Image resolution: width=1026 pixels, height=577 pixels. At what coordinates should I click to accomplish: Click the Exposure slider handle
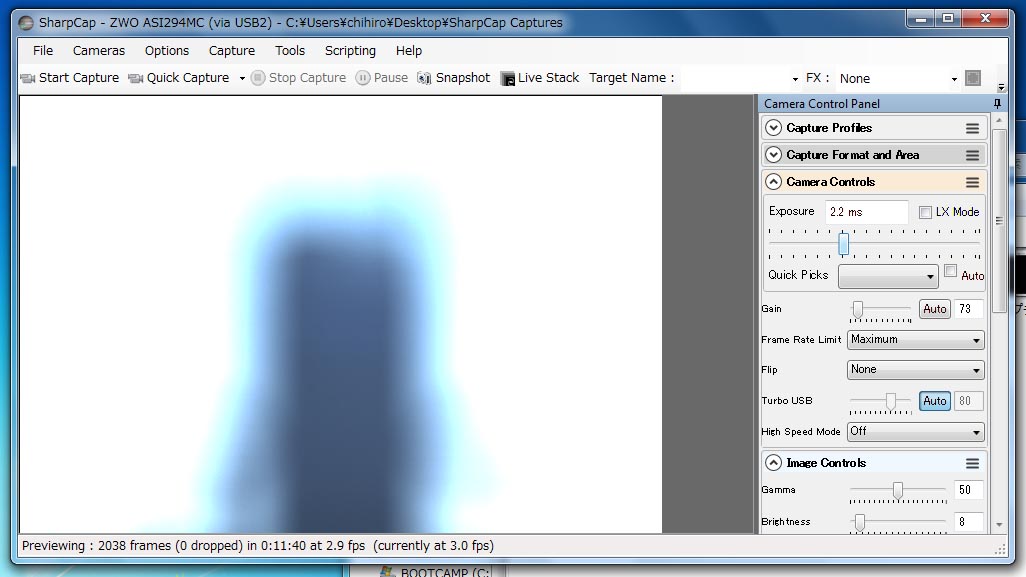tap(843, 244)
